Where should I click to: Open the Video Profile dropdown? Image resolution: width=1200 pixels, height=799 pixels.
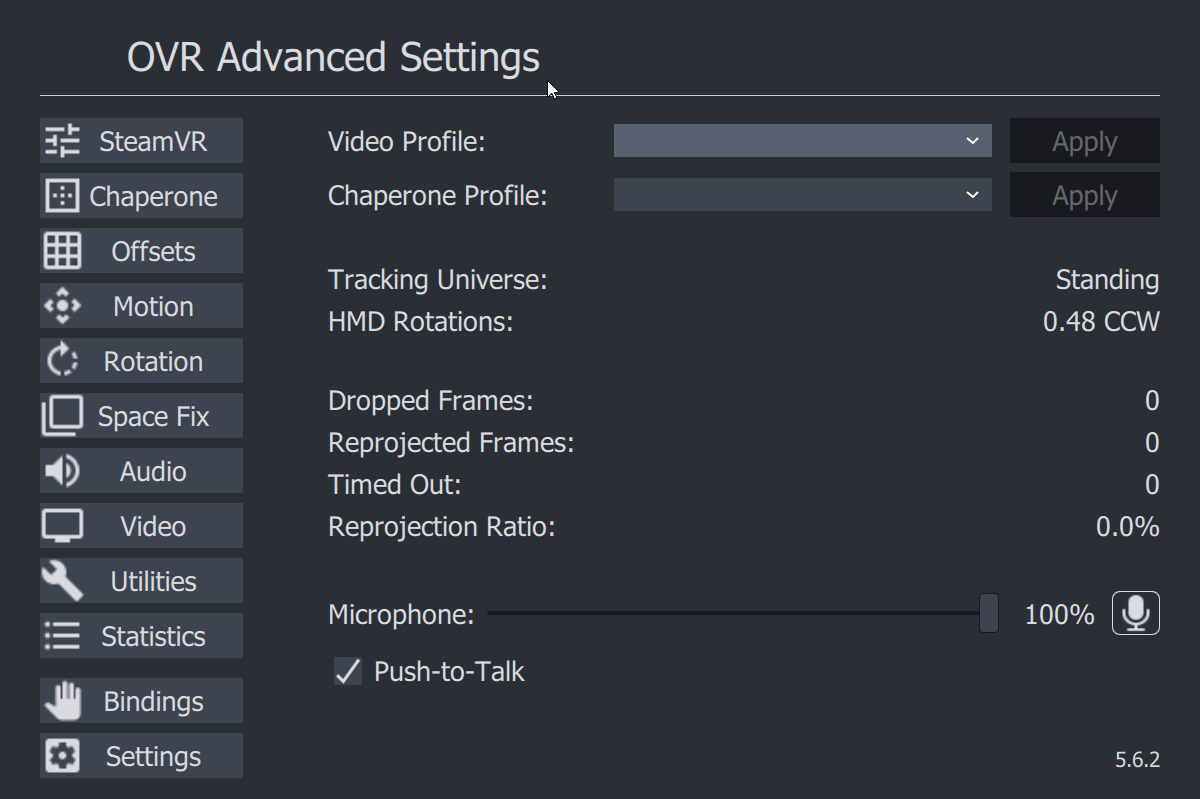coord(802,141)
